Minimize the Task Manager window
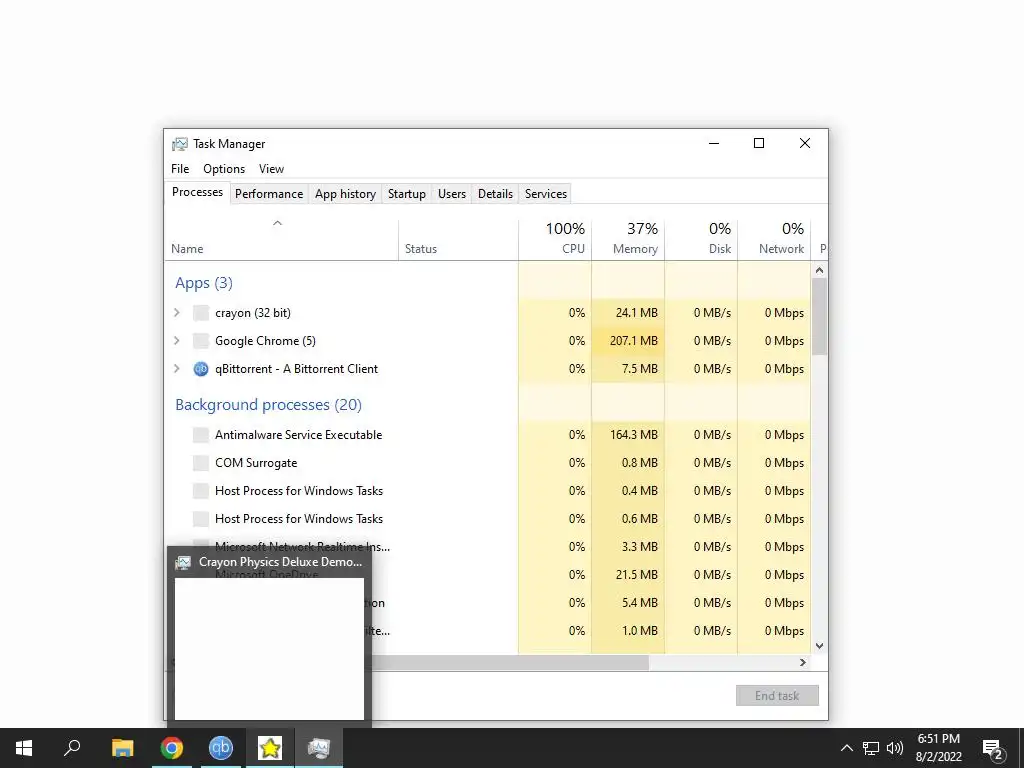The image size is (1024, 768). pyautogui.click(x=714, y=144)
